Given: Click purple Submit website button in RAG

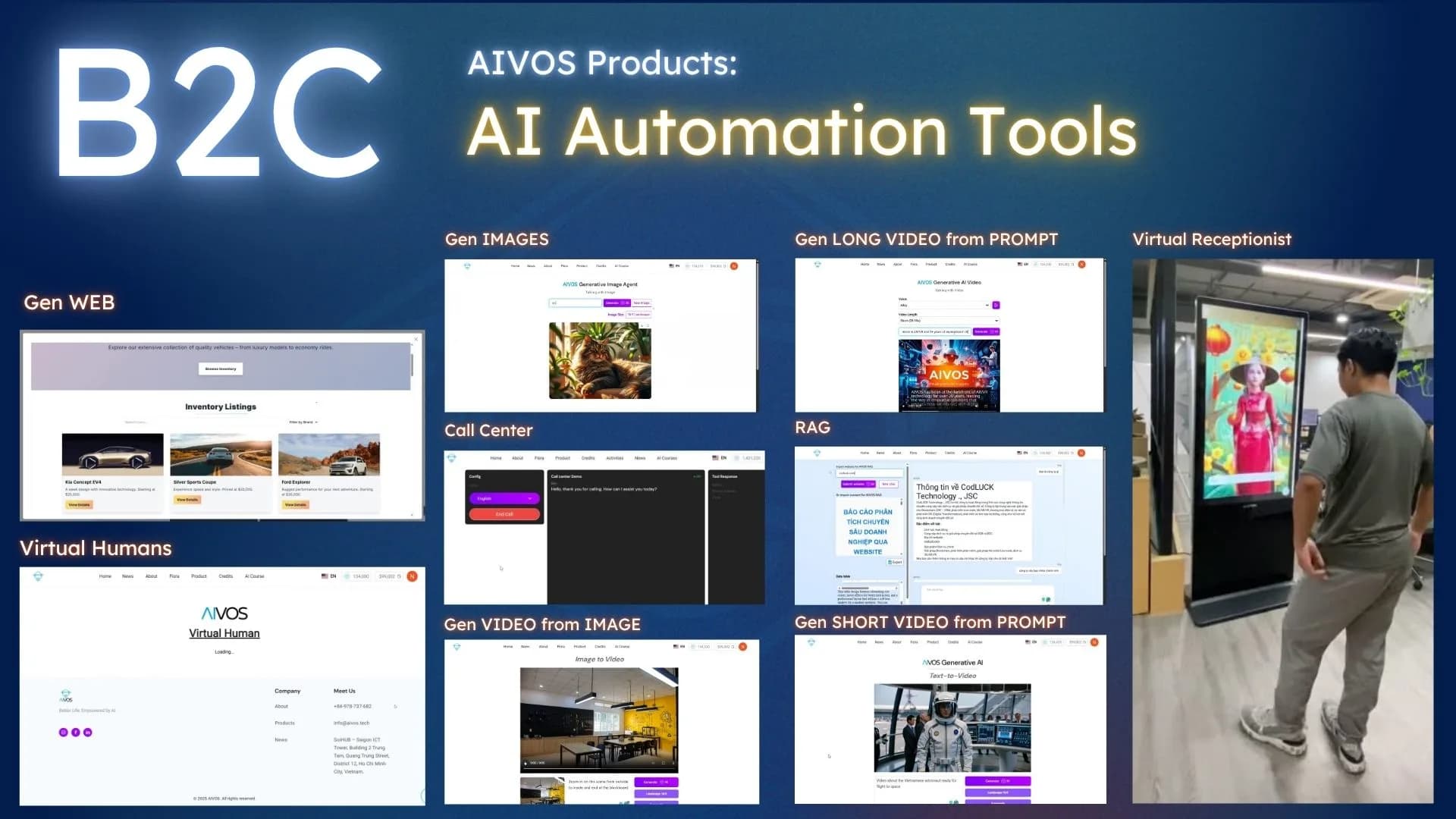Looking at the screenshot, I should click(858, 484).
